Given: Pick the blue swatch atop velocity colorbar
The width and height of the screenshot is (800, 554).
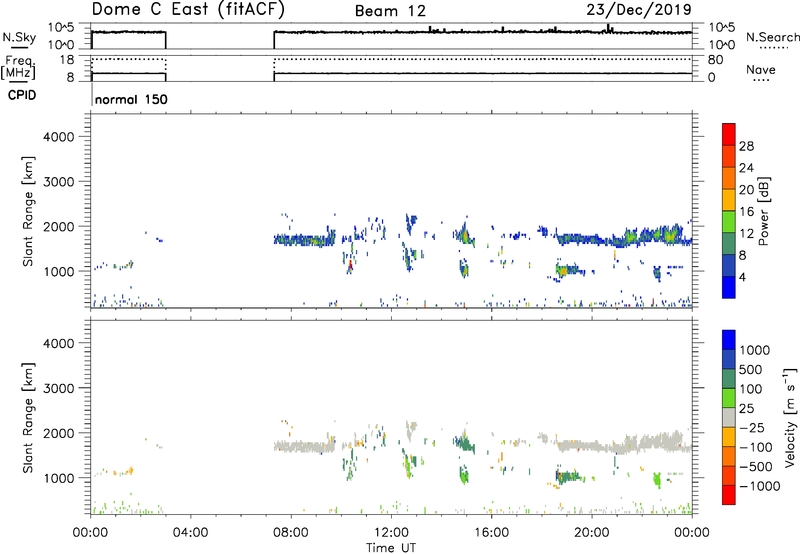Looking at the screenshot, I should click(729, 340).
